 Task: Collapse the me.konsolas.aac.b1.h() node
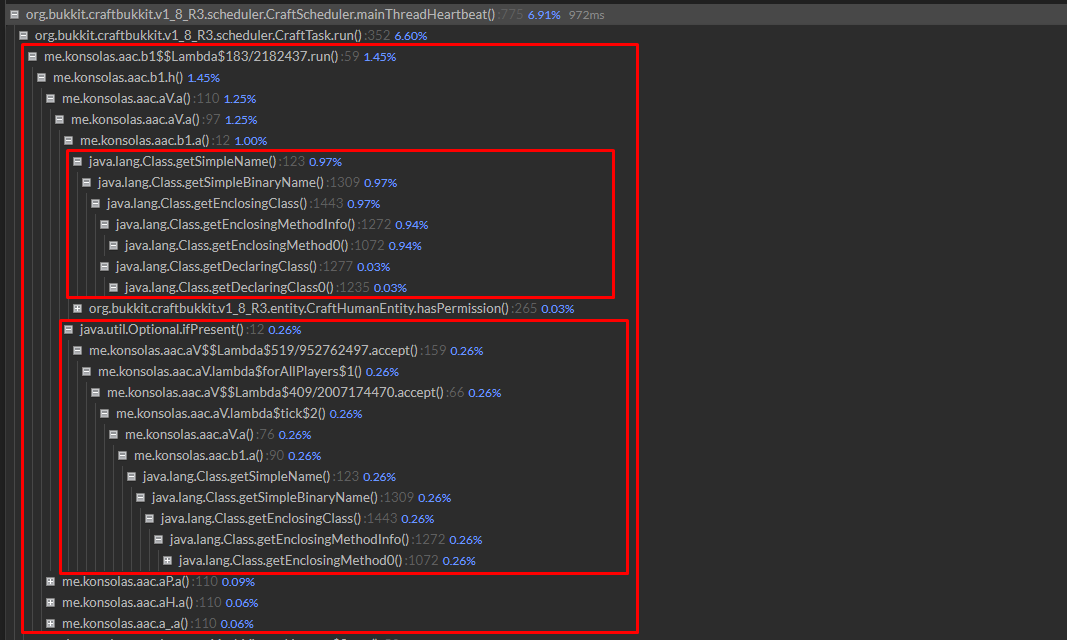click(x=41, y=78)
